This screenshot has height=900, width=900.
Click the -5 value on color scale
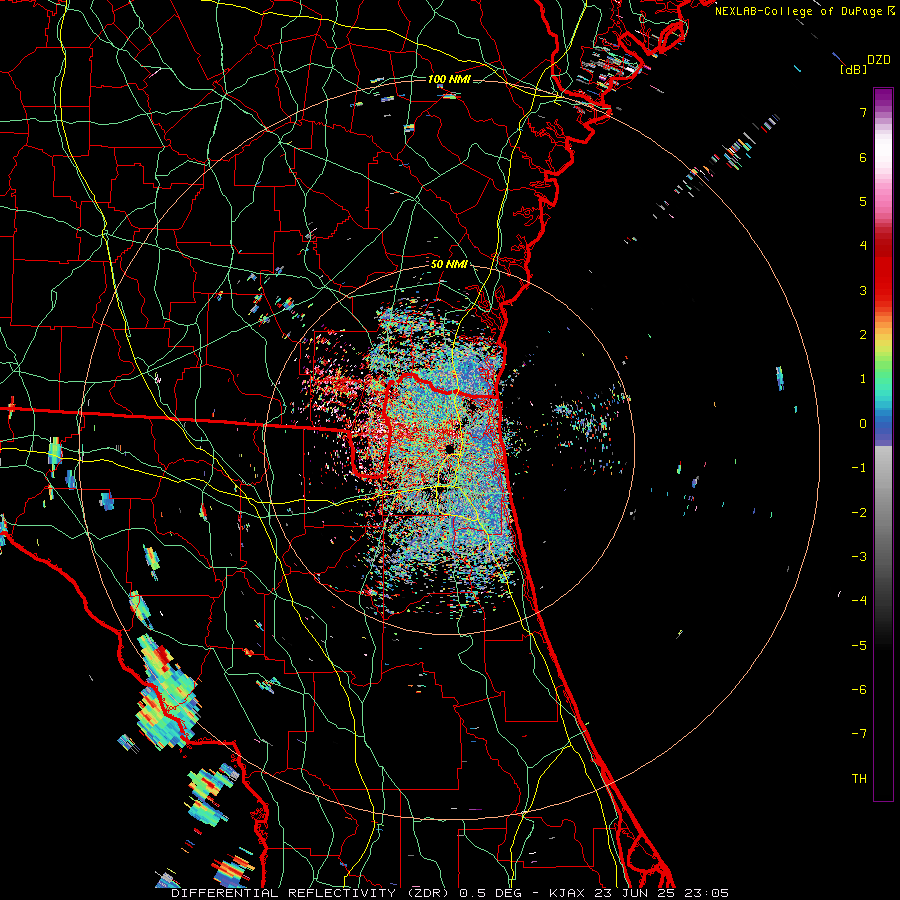tap(859, 646)
